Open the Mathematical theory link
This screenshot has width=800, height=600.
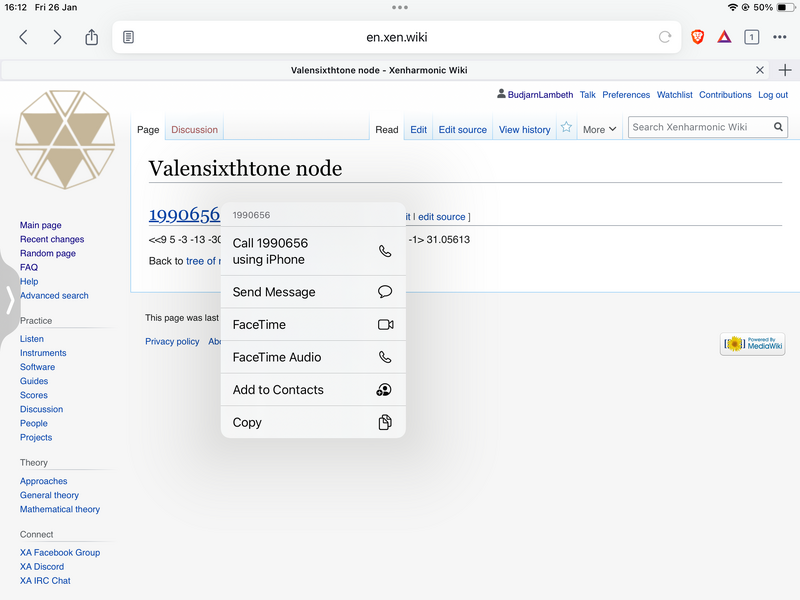(x=60, y=509)
